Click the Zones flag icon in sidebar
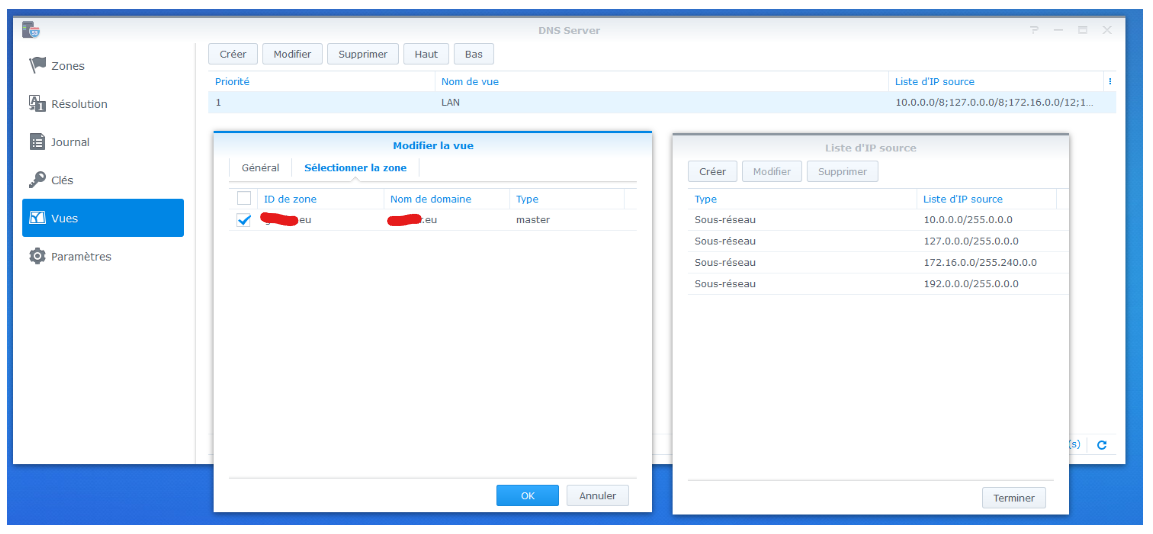Viewport: 1153px width, 534px height. tap(37, 65)
